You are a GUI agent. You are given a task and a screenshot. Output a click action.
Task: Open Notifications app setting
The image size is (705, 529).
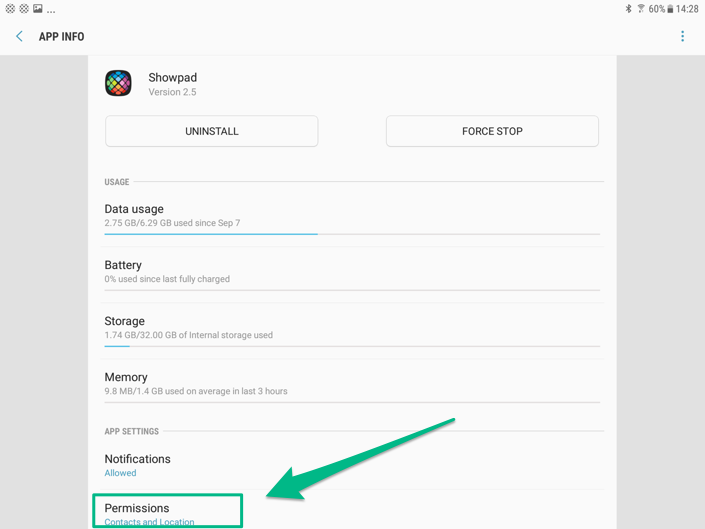[352, 465]
